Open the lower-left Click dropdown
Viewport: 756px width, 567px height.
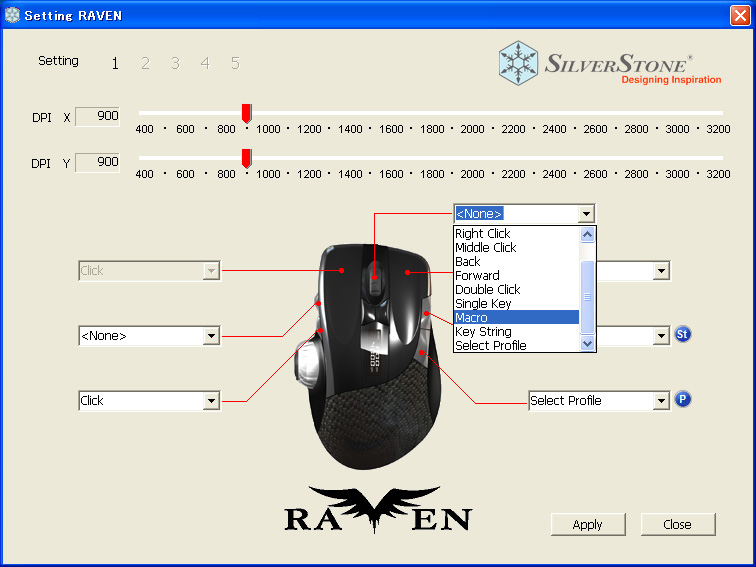pos(211,401)
